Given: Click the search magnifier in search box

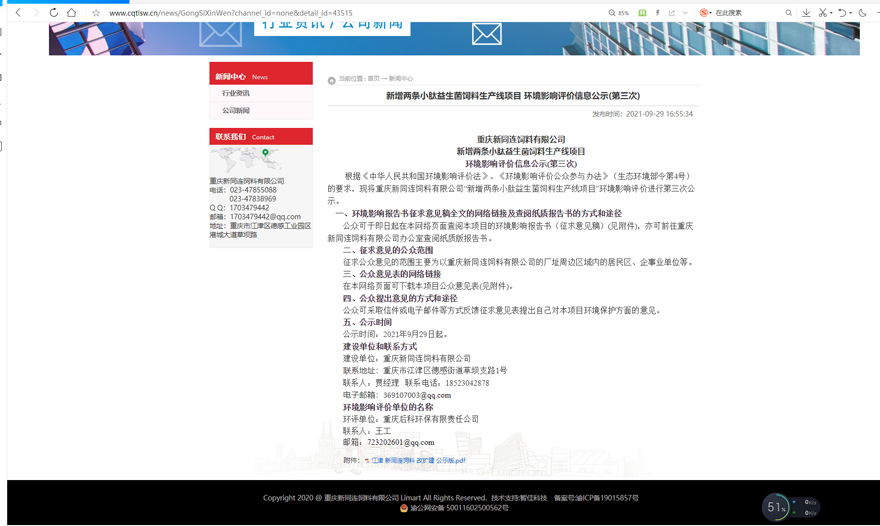Looking at the screenshot, I should pos(788,13).
